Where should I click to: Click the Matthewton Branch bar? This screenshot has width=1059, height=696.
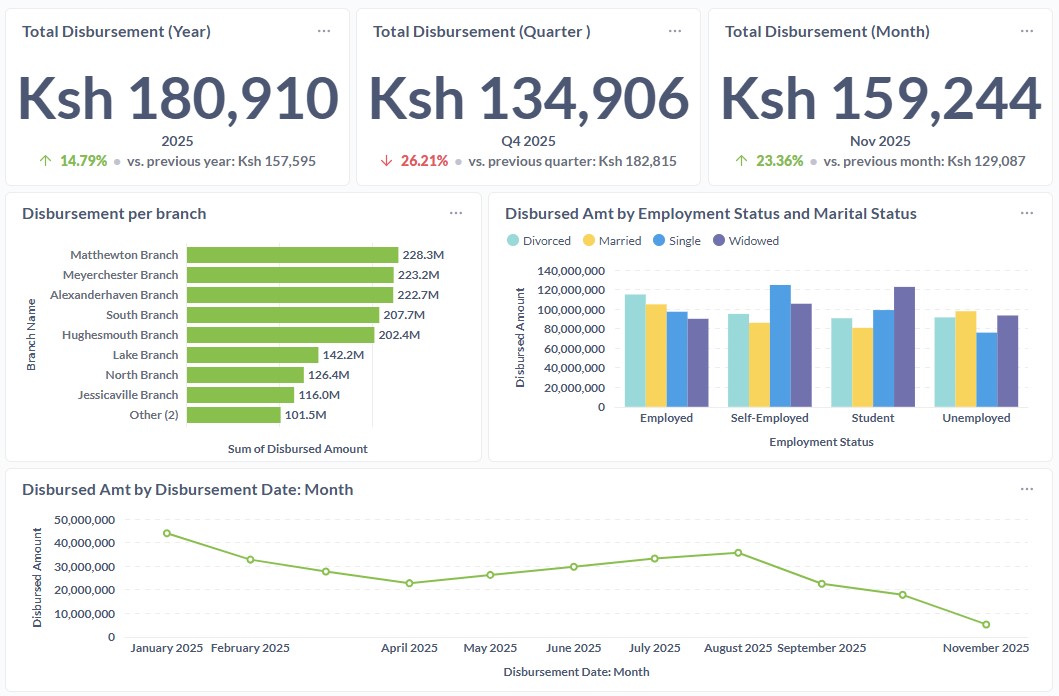point(292,255)
